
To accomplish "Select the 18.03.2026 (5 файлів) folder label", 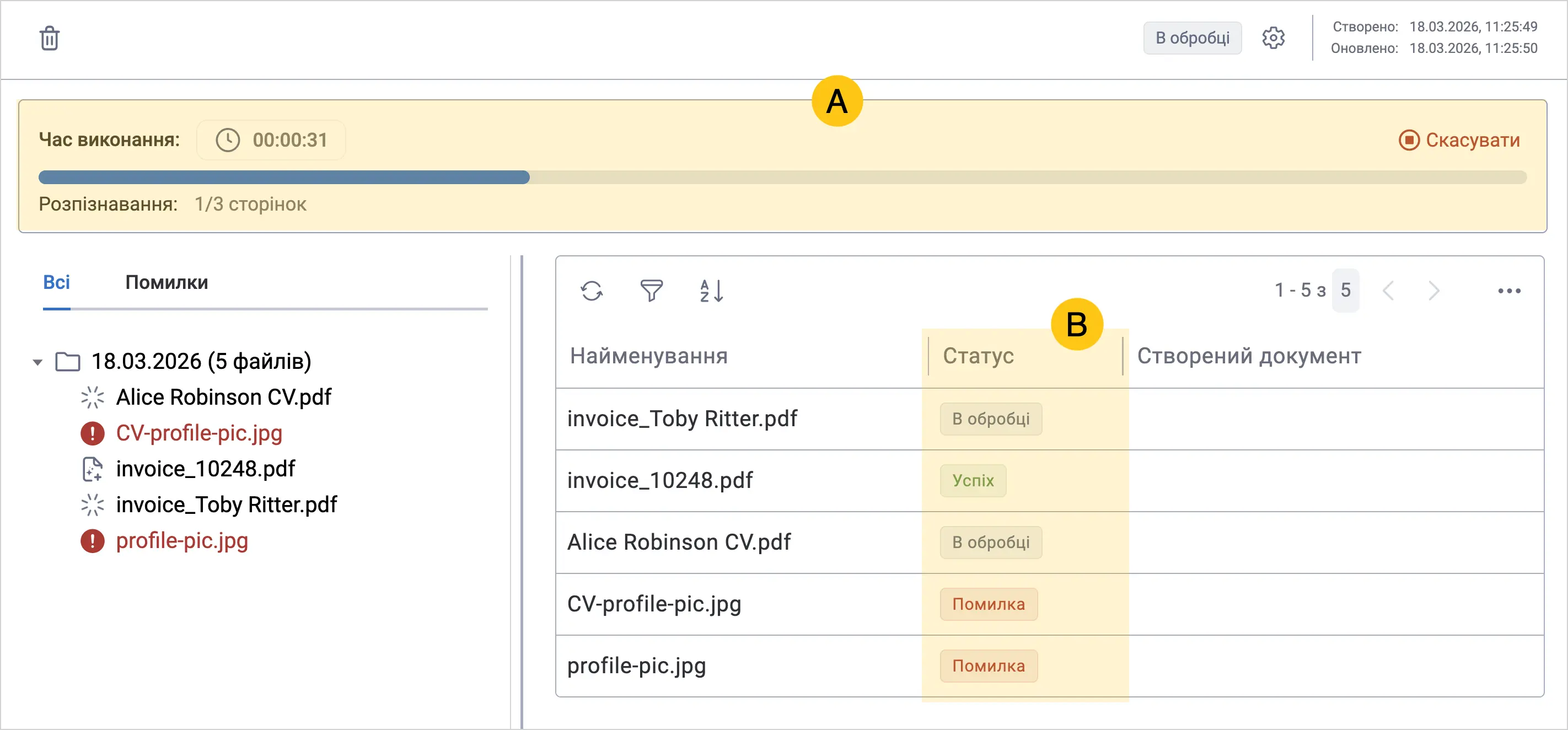I will click(201, 361).
